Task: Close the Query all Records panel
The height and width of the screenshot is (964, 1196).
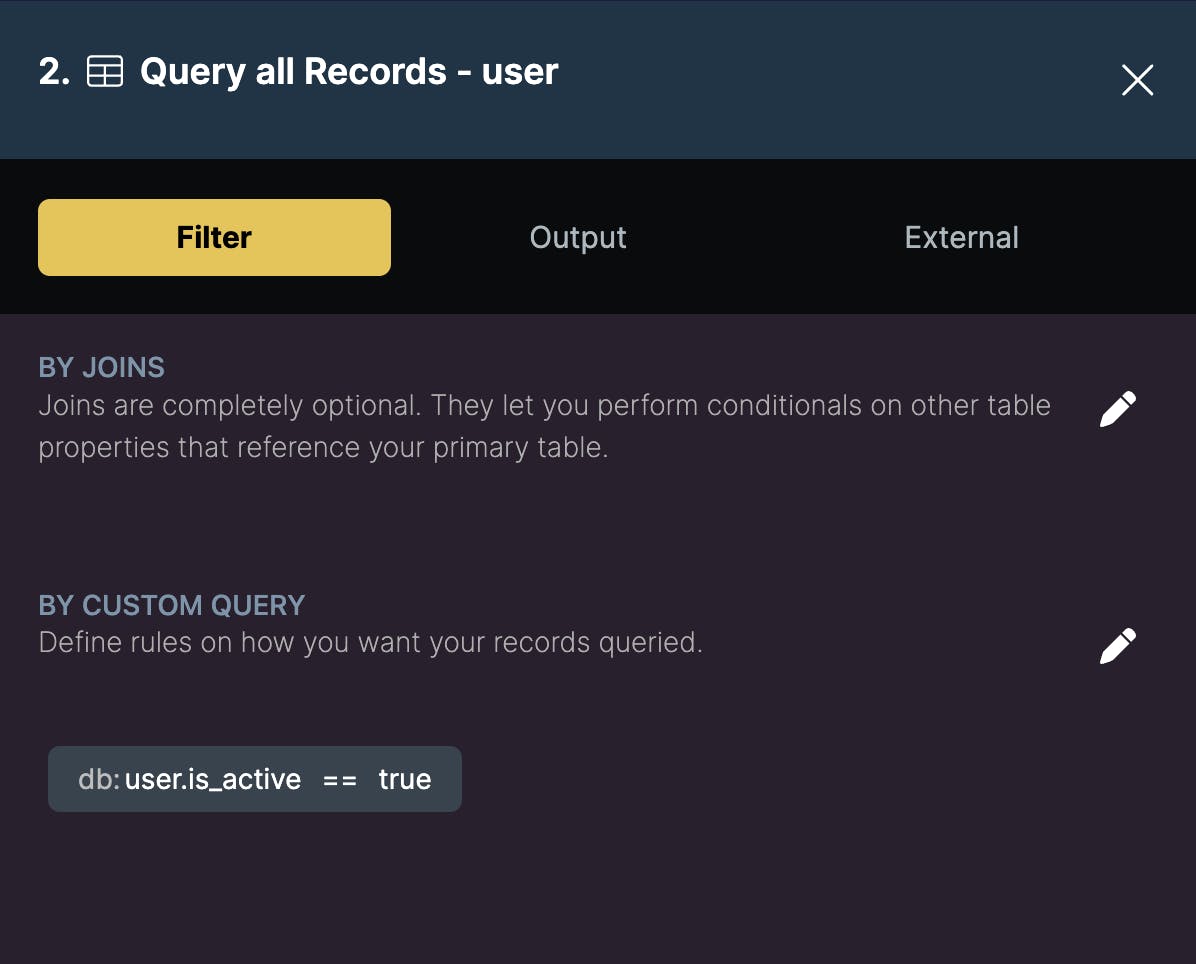Action: pos(1137,80)
